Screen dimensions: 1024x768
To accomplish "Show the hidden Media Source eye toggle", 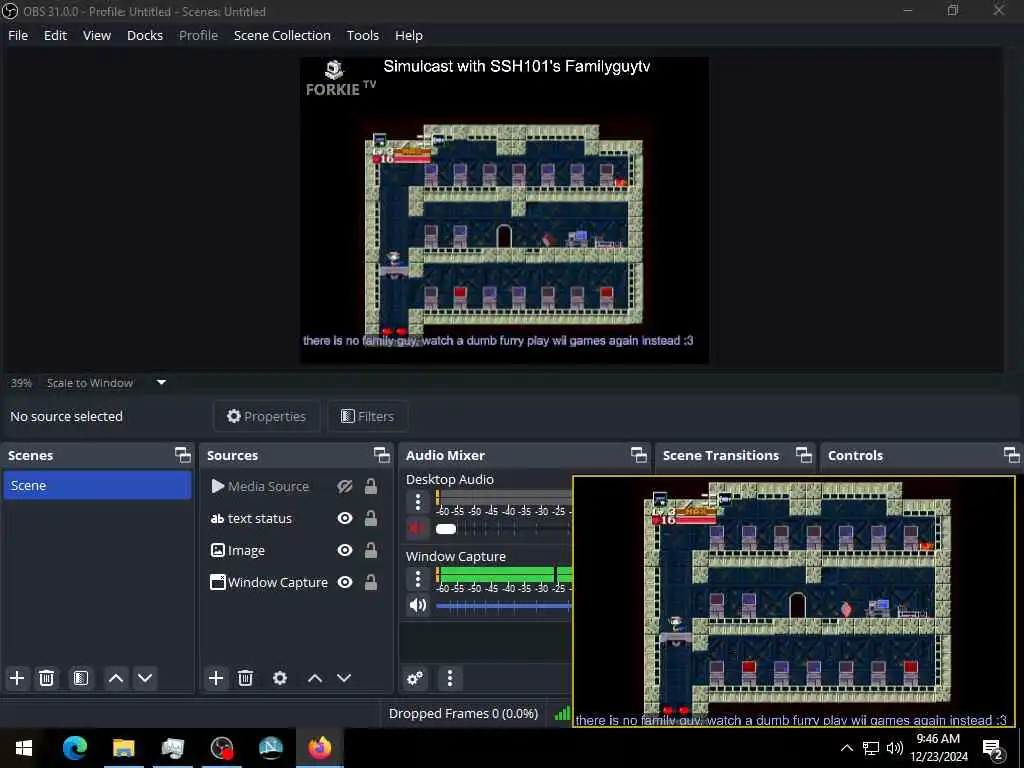I will 345,486.
